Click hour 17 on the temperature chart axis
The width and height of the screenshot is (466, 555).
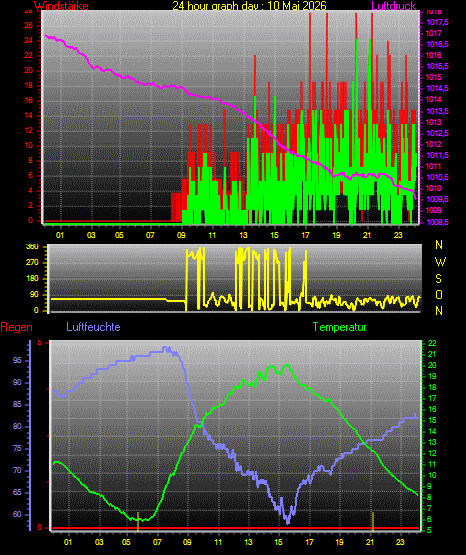309,542
